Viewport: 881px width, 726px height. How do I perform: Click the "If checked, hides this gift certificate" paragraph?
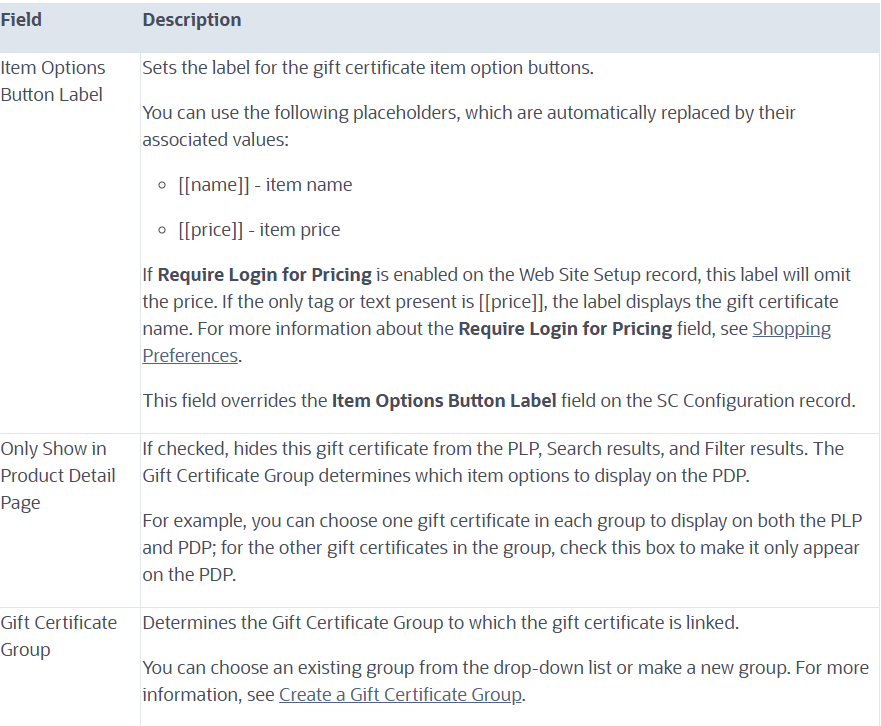tap(494, 462)
